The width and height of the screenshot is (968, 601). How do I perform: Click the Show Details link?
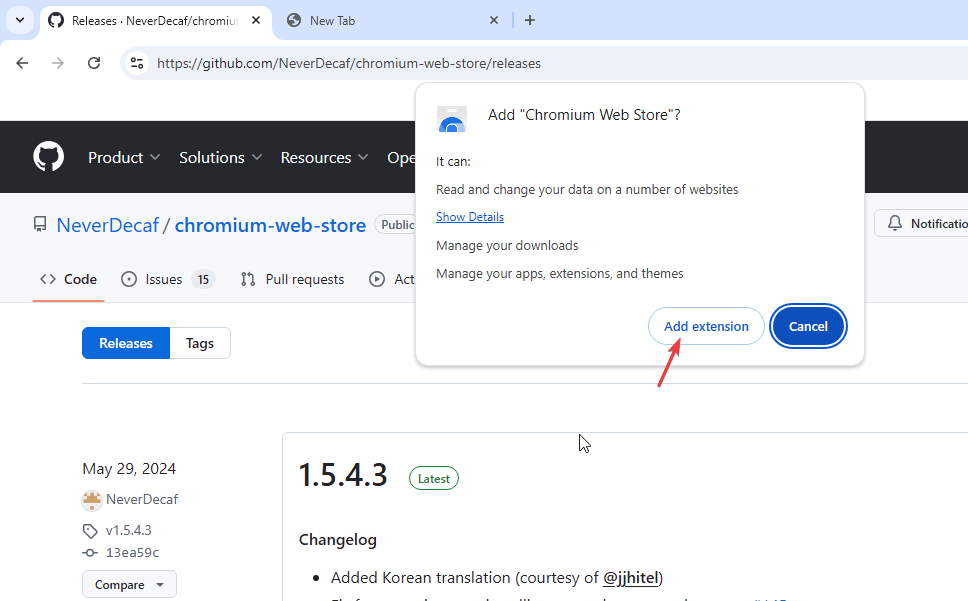click(470, 217)
